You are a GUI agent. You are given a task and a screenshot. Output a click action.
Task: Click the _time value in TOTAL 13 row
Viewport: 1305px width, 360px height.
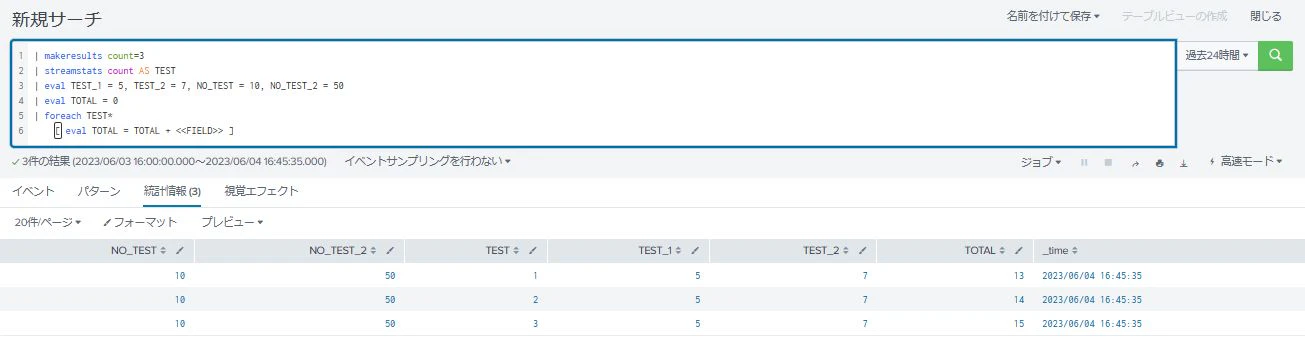[1092, 275]
